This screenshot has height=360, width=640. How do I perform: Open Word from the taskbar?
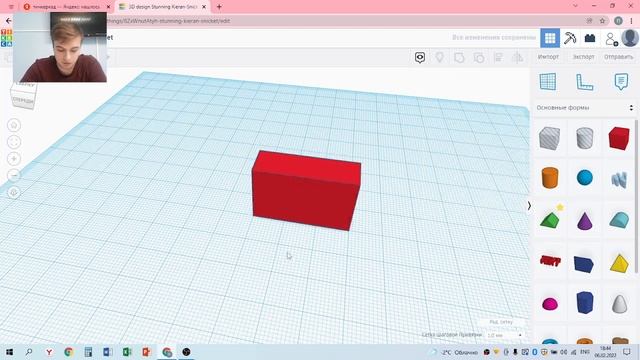click(x=108, y=352)
